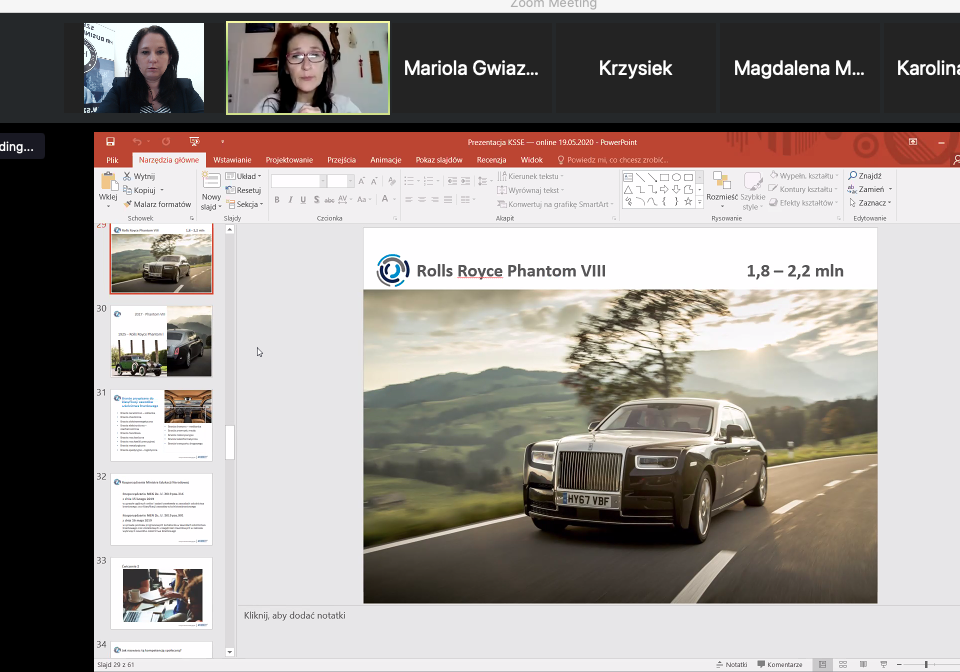
Task: Click the Wklej (Paste) clipboard icon
Action: pyautogui.click(x=108, y=182)
